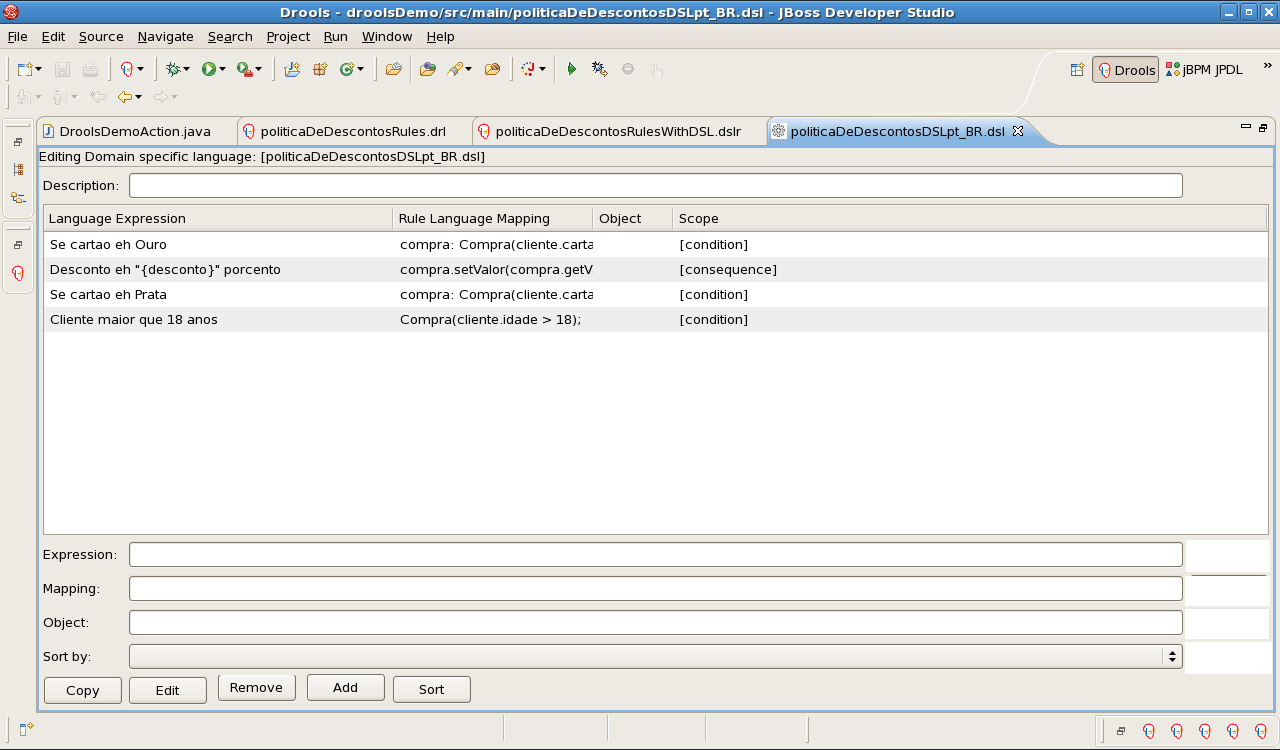1280x750 pixels.
Task: Show more perspectives chevron
Action: 1267,66
